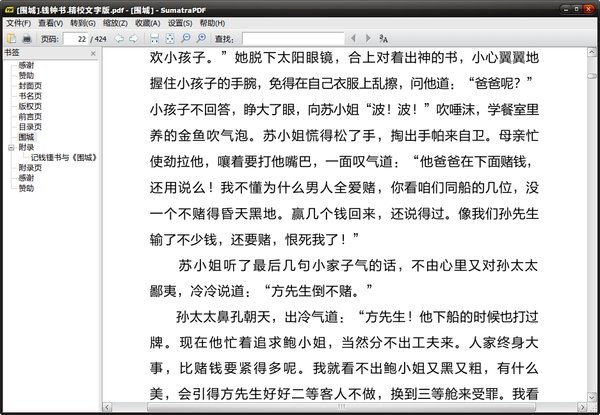The width and height of the screenshot is (600, 415).
Task: Open the 缩放(Z) menu
Action: (115, 23)
